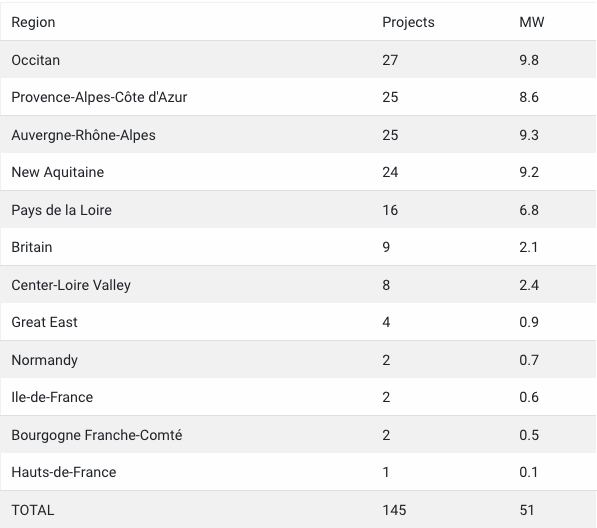Viewport: 597px width, 528px height.
Task: Click the Region column header
Action: click(33, 22)
